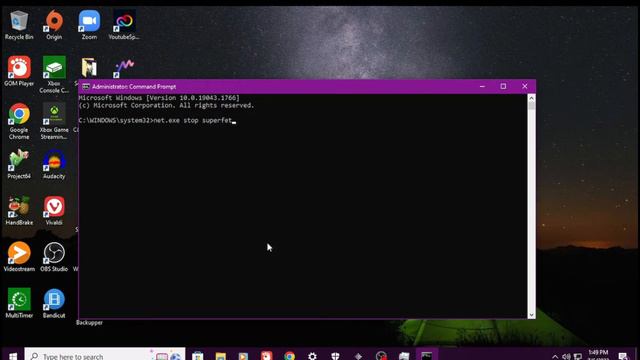640x360 pixels.
Task: Open OBS Studio desktop shortcut
Action: click(x=54, y=257)
